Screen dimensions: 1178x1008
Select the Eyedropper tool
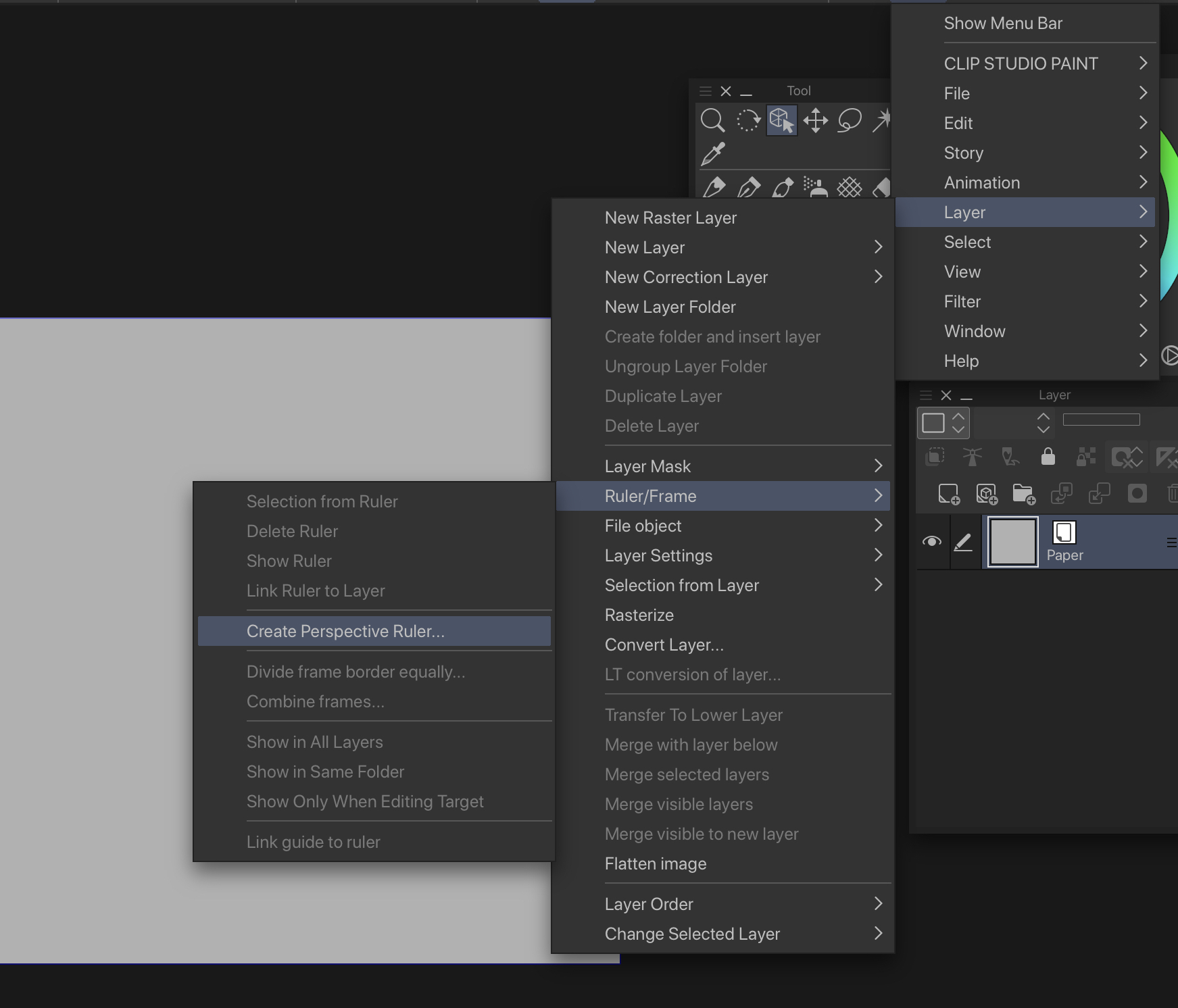(713, 154)
